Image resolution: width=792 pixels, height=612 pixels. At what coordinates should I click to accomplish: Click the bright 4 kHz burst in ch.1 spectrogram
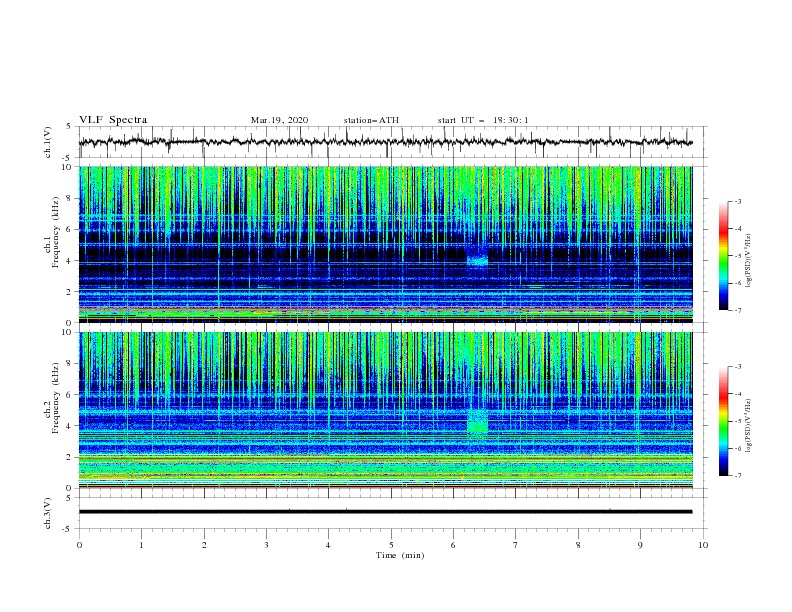coord(477,261)
